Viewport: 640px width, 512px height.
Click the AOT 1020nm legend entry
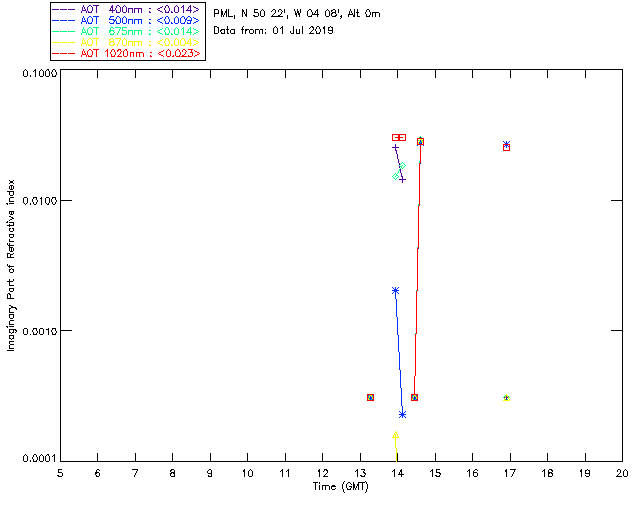click(126, 53)
